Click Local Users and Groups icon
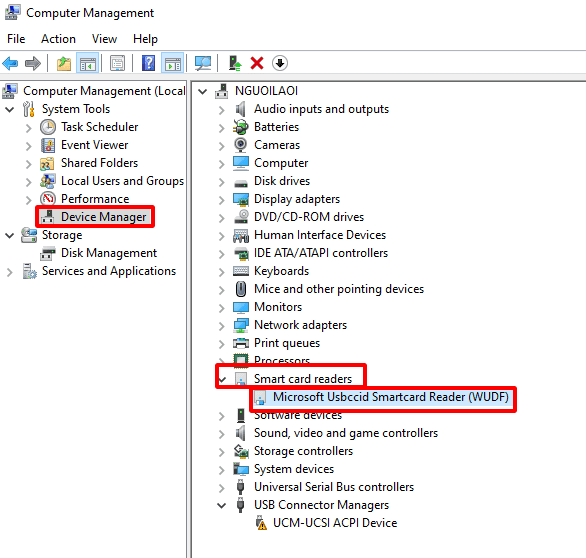This screenshot has height=558, width=586. [48, 181]
